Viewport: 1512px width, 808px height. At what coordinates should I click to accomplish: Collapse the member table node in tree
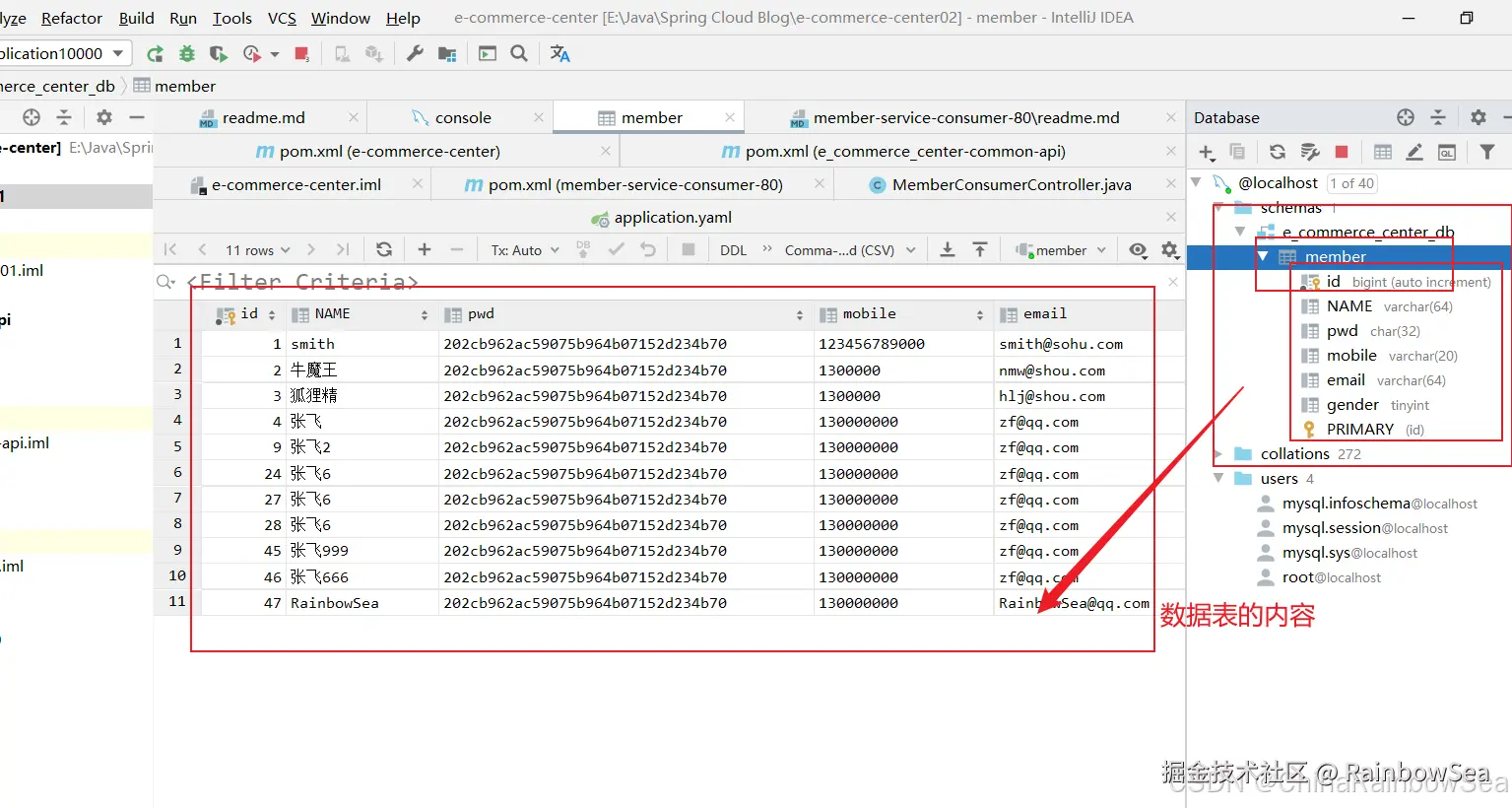[x=1263, y=256]
